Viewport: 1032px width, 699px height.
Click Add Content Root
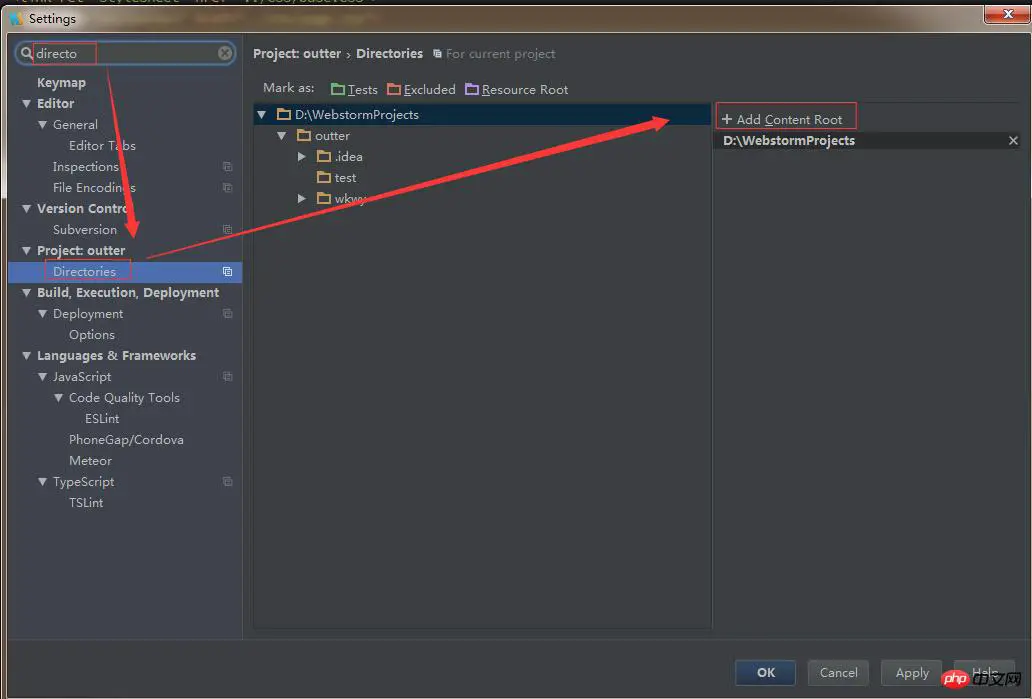click(782, 119)
